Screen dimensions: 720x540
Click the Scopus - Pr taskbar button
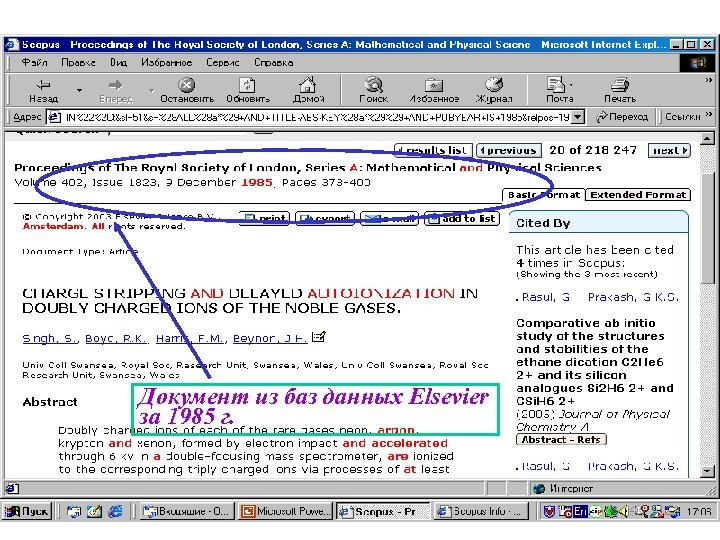click(x=383, y=512)
